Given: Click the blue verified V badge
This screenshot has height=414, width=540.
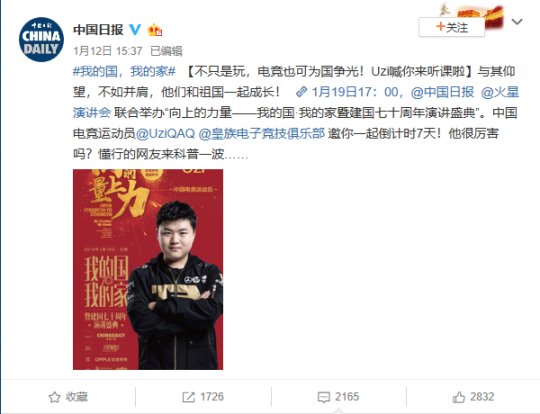Looking at the screenshot, I should [135, 30].
